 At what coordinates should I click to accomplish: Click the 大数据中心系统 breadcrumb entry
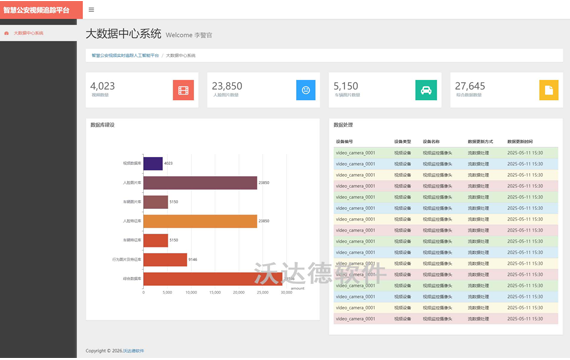[181, 55]
